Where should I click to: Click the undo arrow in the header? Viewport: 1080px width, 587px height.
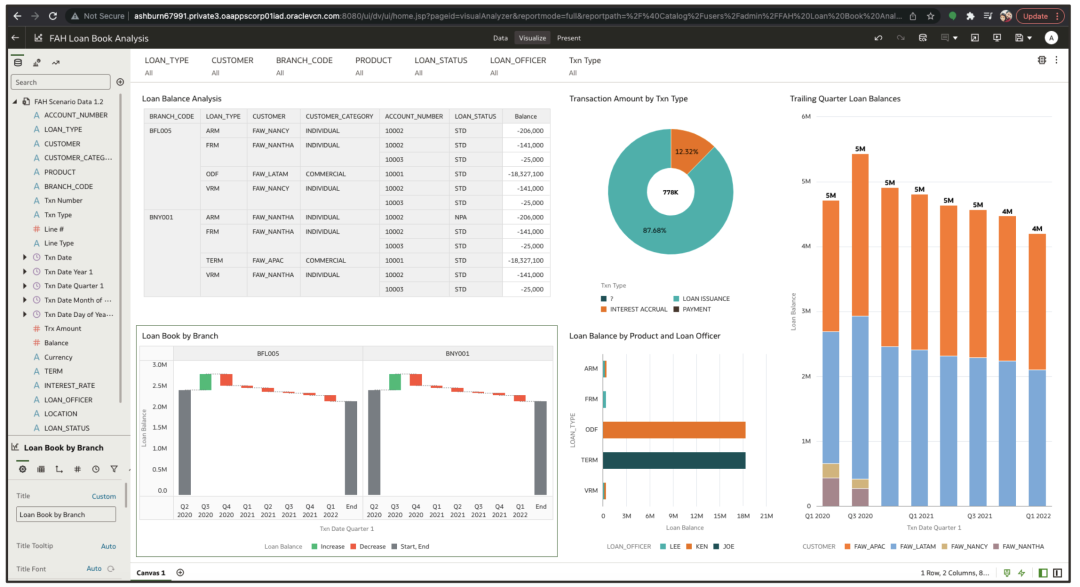click(878, 38)
